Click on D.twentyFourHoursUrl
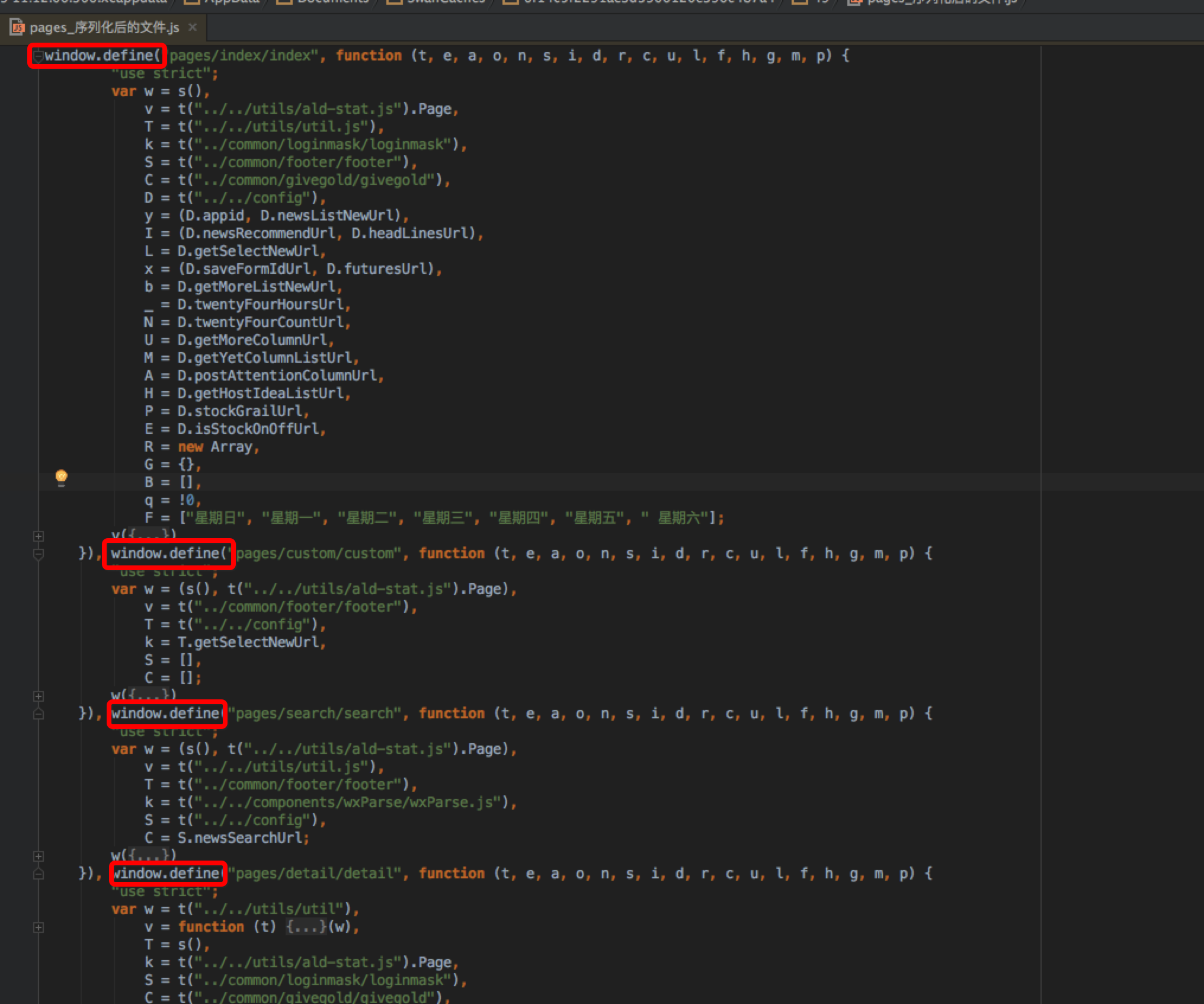This screenshot has height=1004, width=1204. pos(261,305)
